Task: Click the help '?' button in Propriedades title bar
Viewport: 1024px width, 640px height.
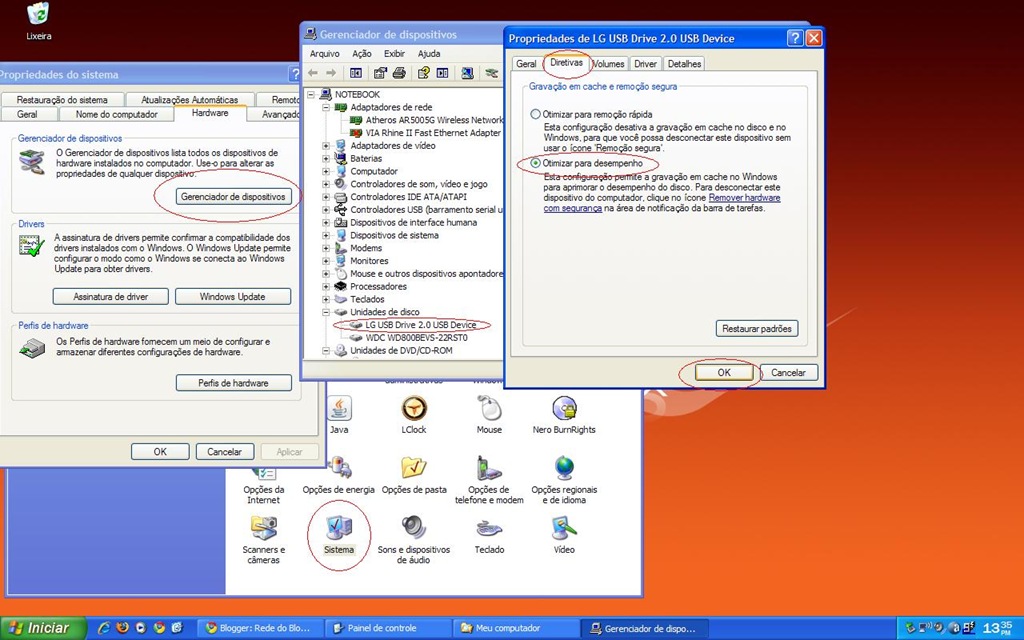Action: pos(795,38)
